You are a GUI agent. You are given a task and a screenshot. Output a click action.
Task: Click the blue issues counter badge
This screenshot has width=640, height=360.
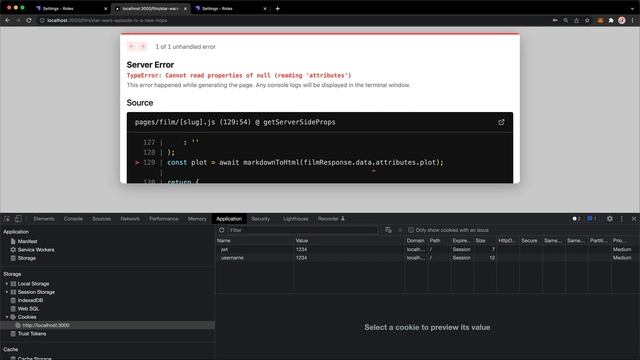(592, 219)
